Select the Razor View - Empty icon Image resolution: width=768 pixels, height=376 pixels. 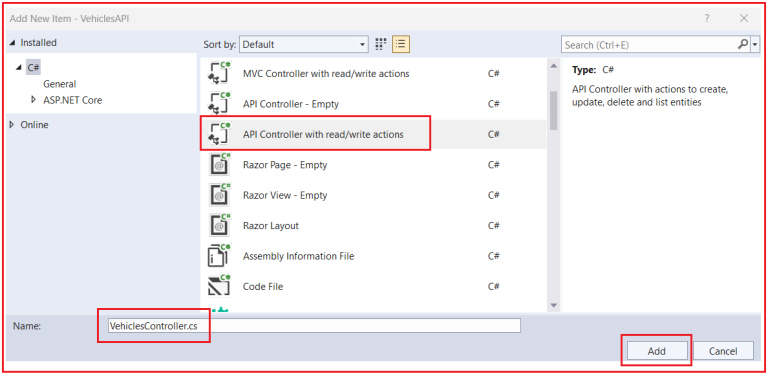(x=219, y=195)
